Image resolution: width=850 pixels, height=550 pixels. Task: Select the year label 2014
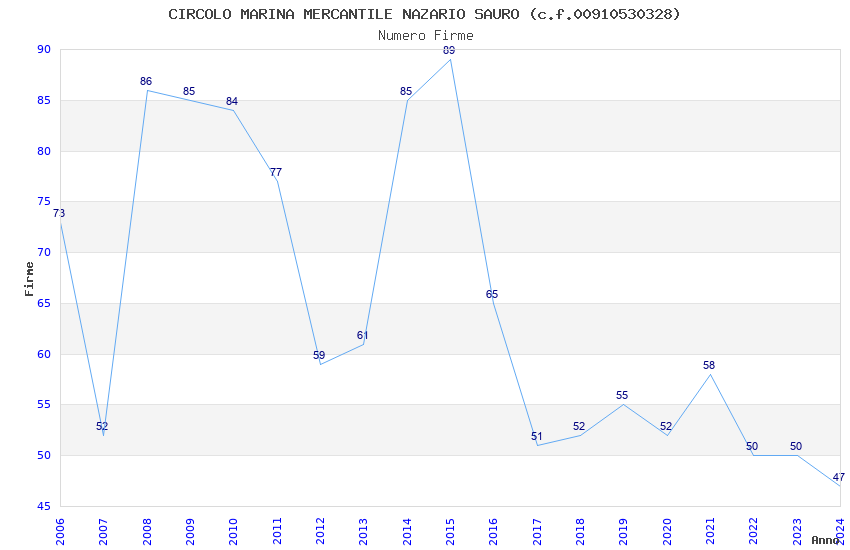point(407,532)
